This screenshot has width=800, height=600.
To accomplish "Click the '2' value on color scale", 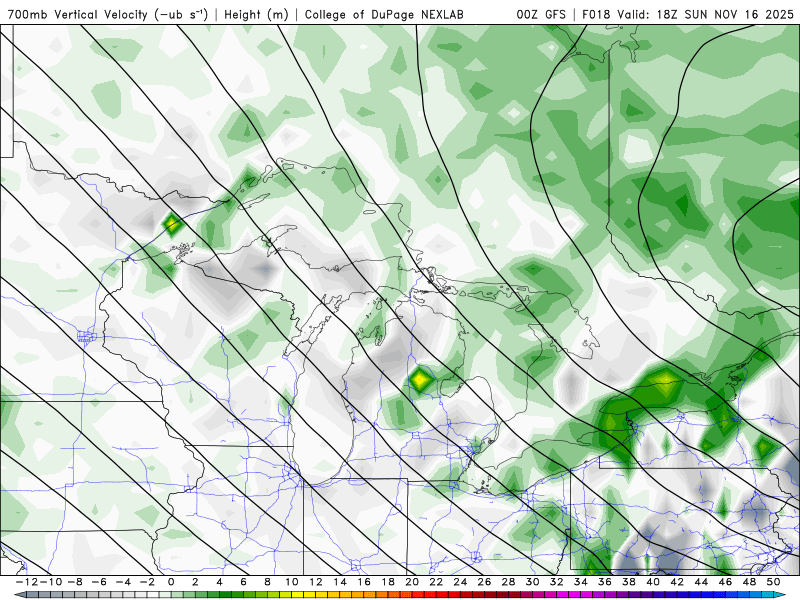I will click(x=195, y=582).
